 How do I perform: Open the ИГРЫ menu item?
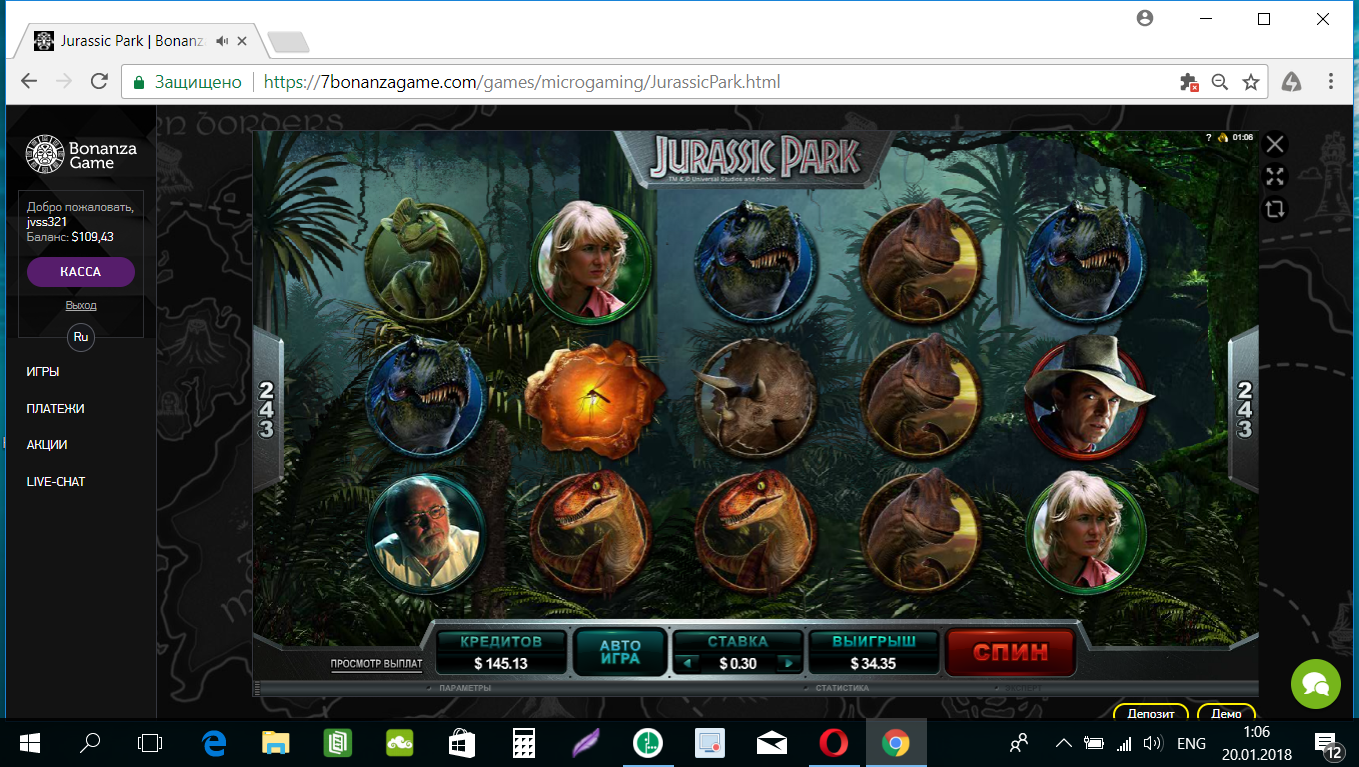pyautogui.click(x=43, y=371)
